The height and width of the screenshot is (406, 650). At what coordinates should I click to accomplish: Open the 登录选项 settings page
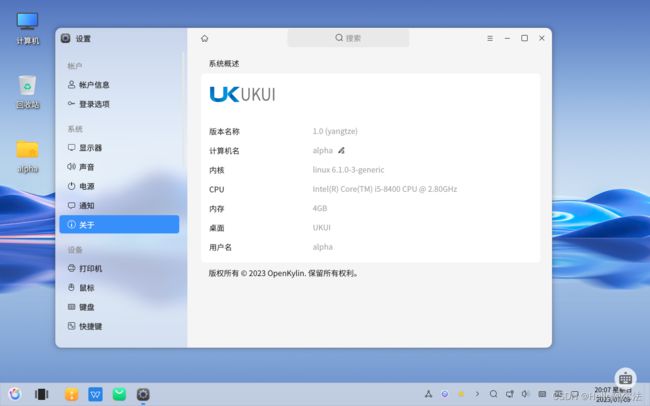click(119, 104)
